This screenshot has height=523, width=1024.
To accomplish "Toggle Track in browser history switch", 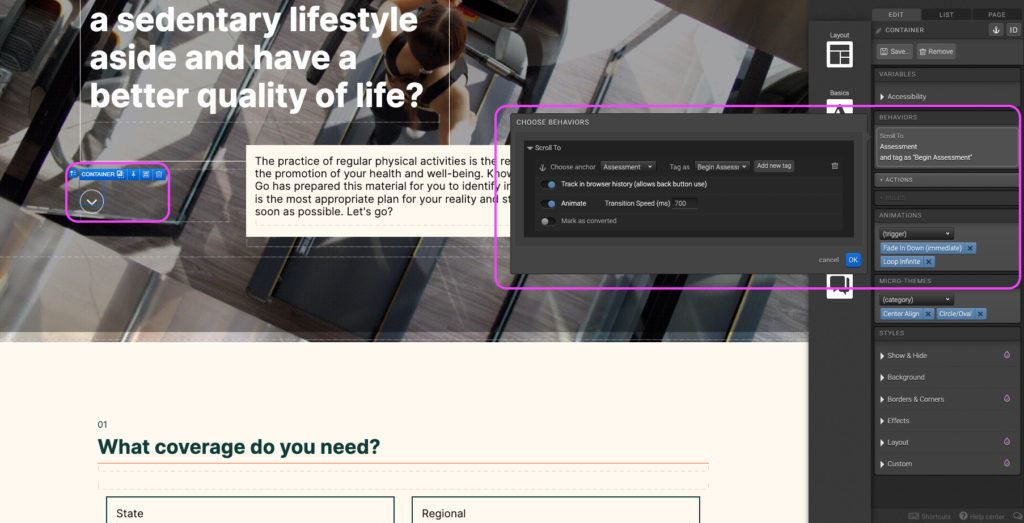I will [x=549, y=184].
